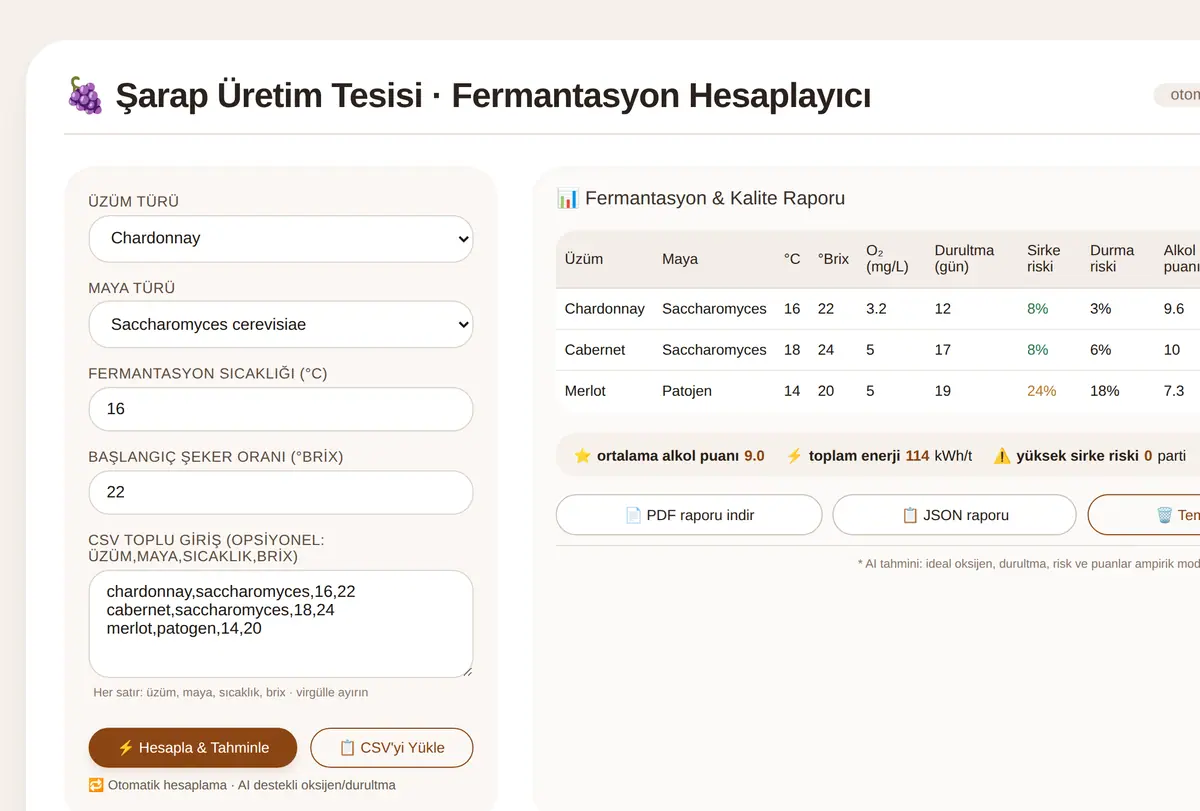Click the ortalama alkol puanı 9.0 value
Viewport: 1200px width, 811px height.
pos(754,456)
